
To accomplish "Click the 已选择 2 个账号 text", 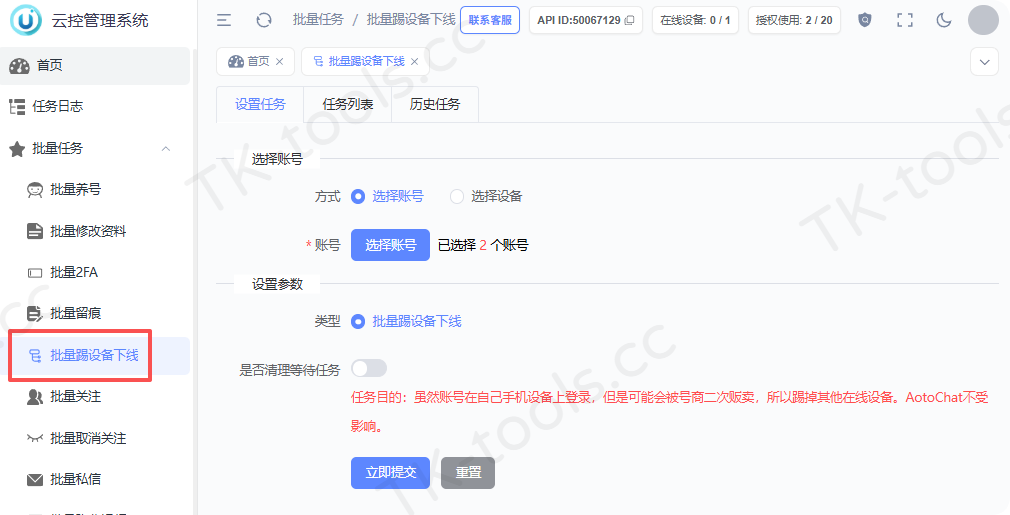I will click(483, 245).
